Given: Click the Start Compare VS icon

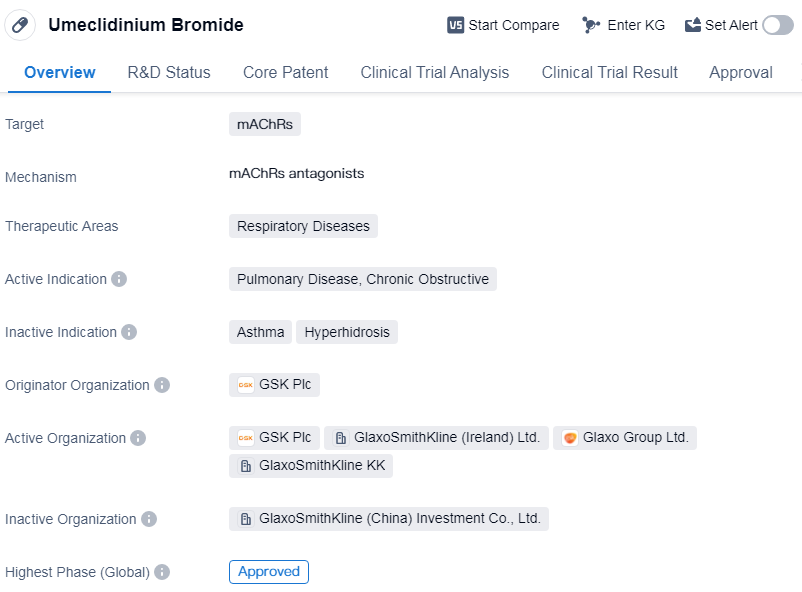Looking at the screenshot, I should (x=455, y=25).
